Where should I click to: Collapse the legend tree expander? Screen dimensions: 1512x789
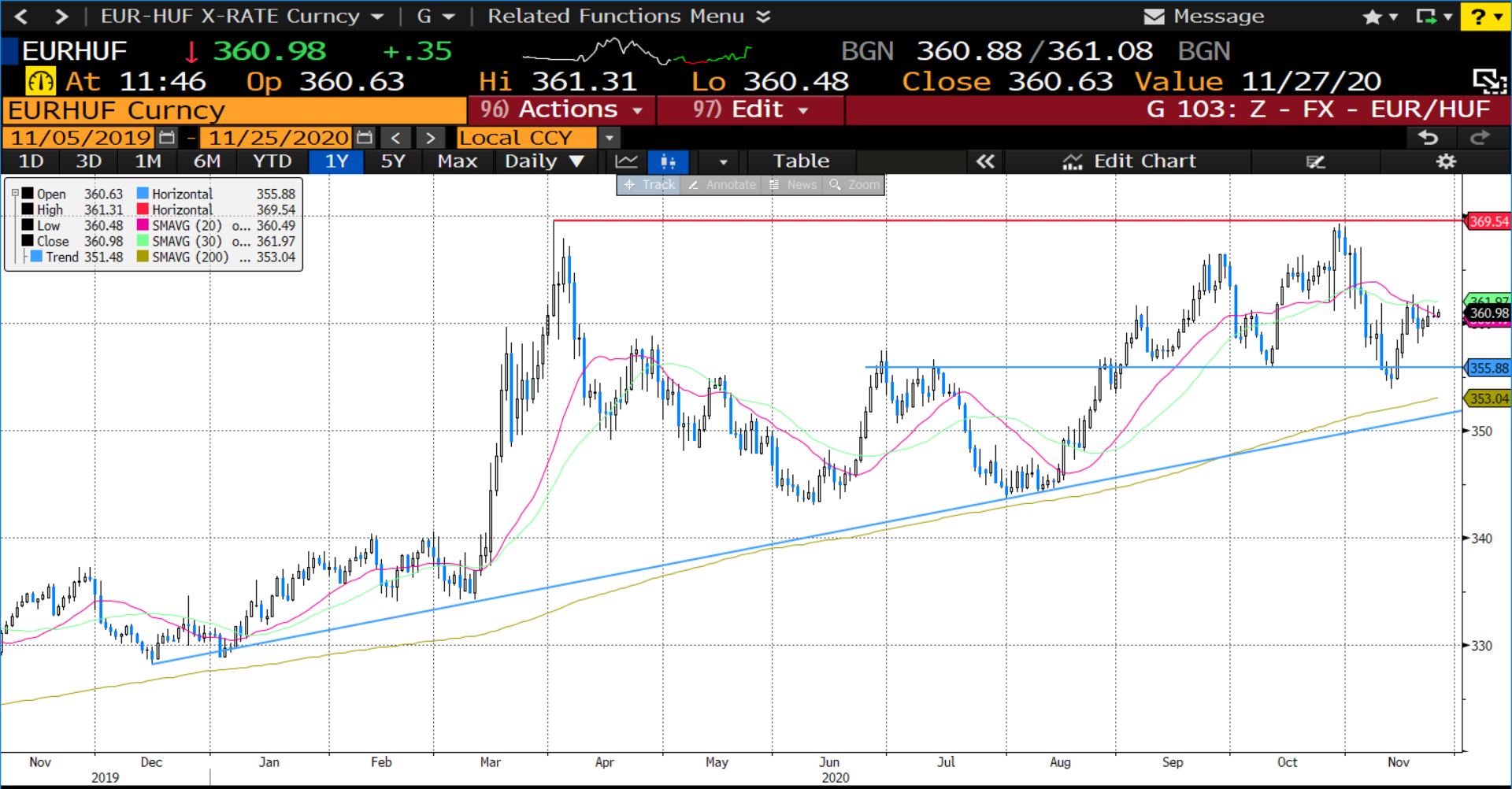(14, 193)
